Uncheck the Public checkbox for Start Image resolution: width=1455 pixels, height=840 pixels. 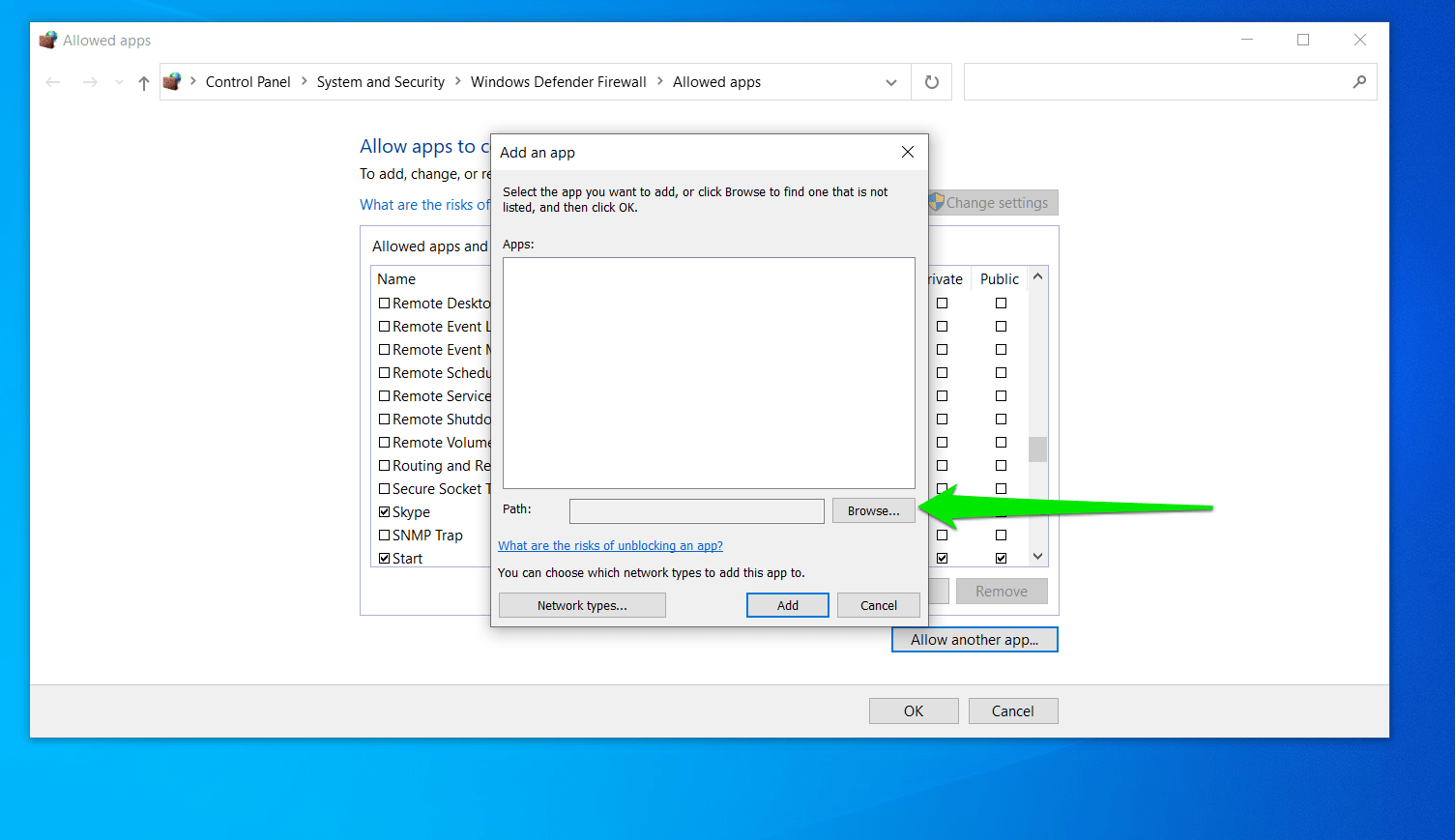pyautogui.click(x=1001, y=558)
